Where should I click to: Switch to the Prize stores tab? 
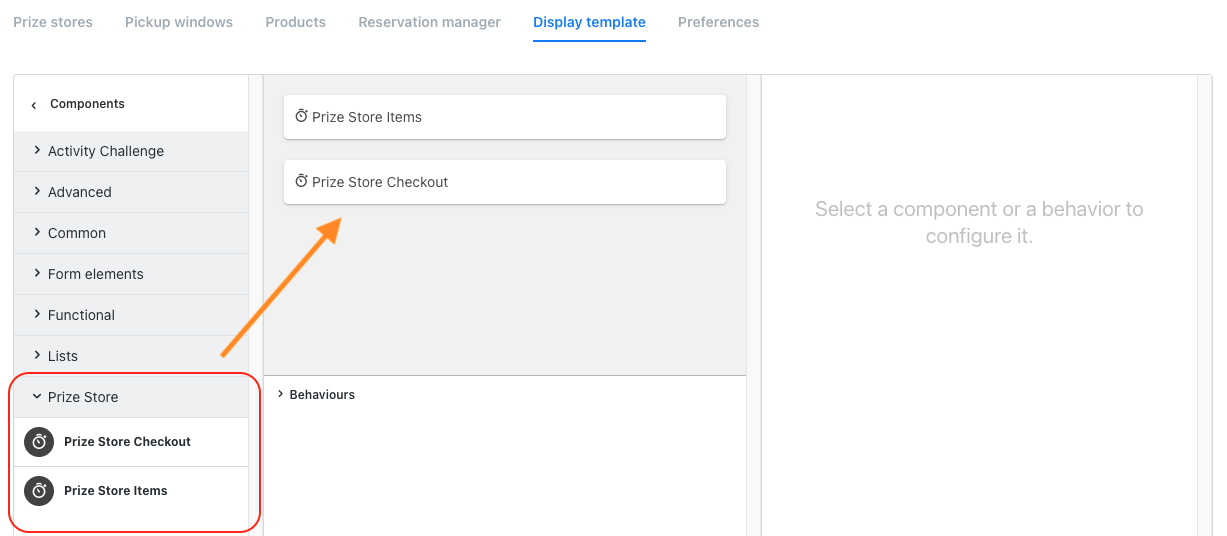[53, 22]
